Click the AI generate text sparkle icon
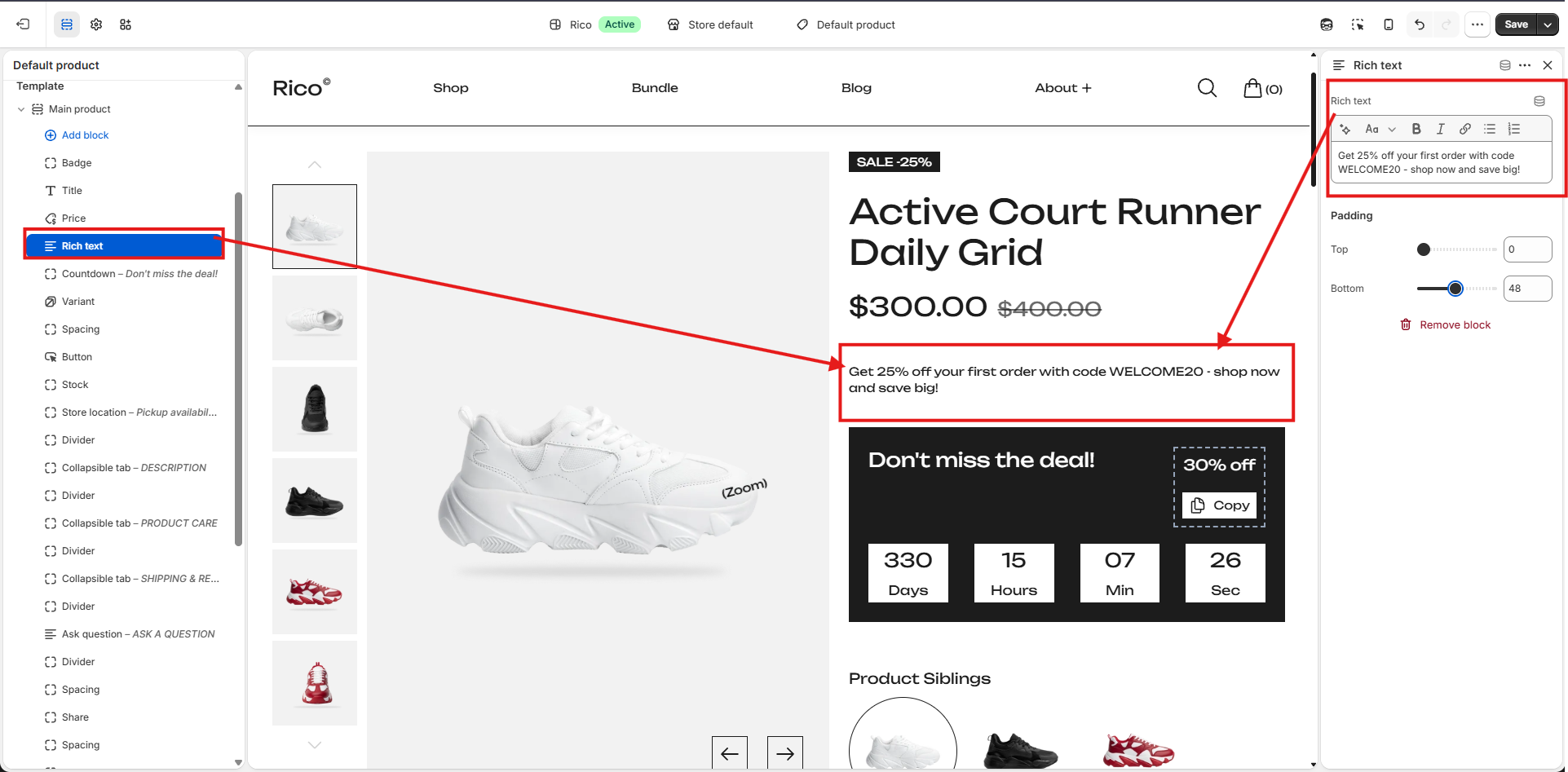The image size is (1568, 772). 1345,129
